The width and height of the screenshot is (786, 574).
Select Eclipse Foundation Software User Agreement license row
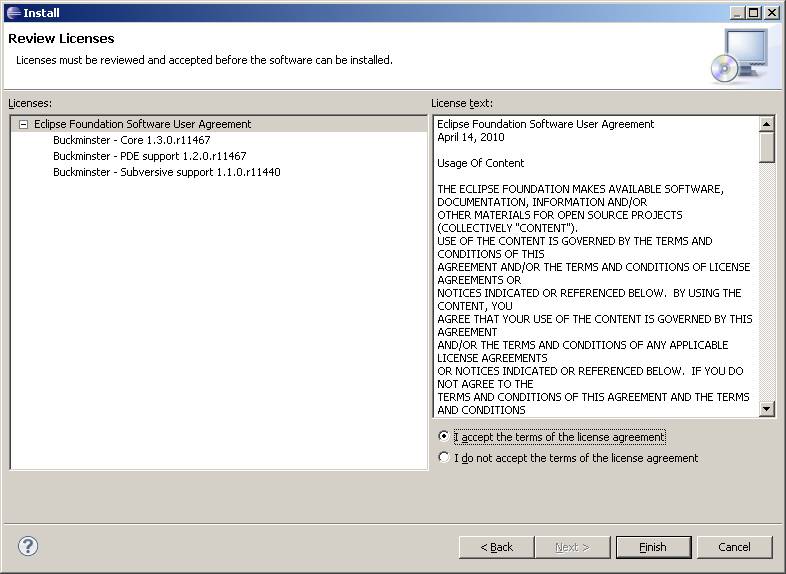(219, 124)
